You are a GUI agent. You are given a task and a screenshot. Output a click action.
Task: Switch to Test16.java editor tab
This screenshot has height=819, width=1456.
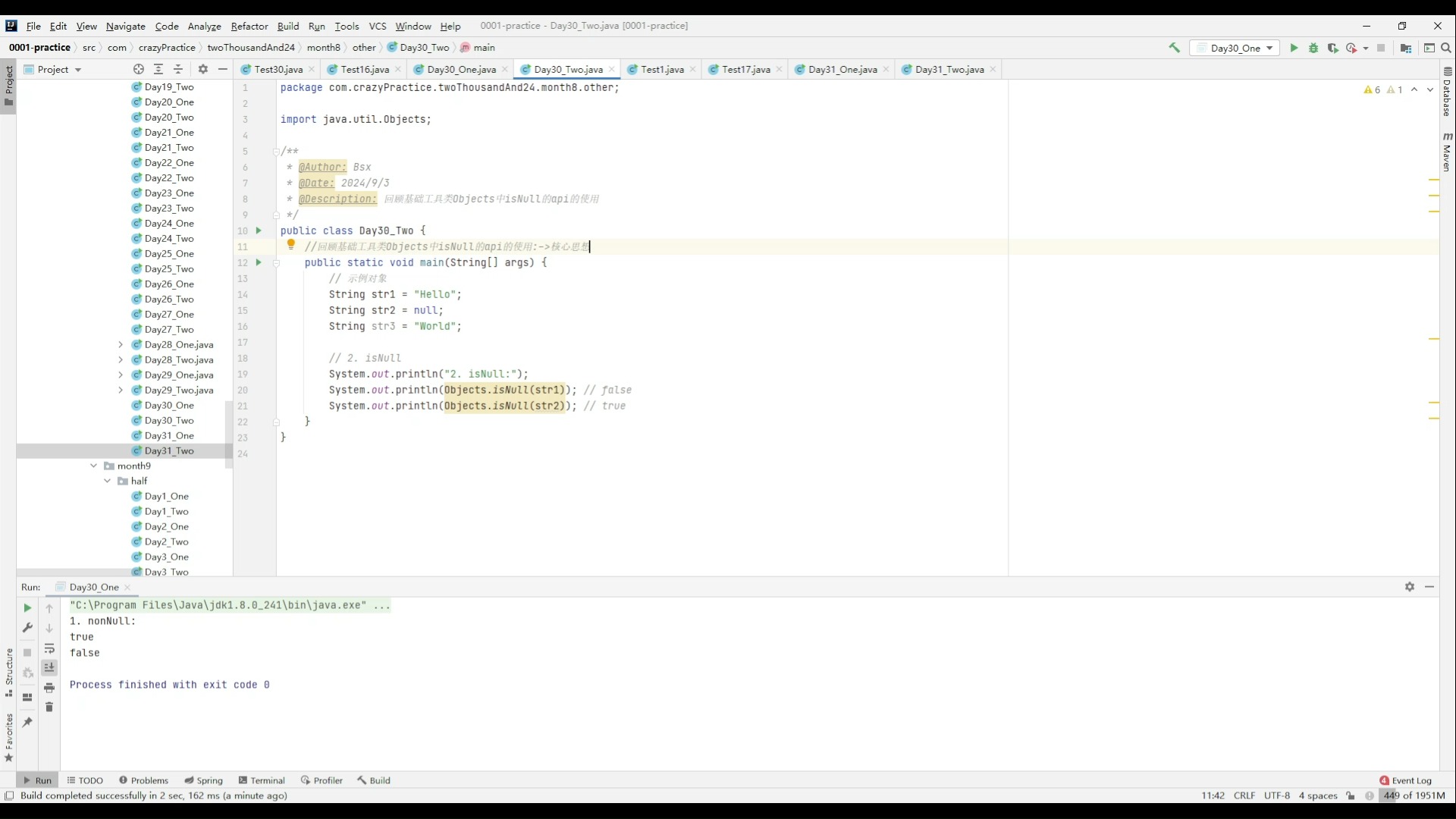(365, 69)
